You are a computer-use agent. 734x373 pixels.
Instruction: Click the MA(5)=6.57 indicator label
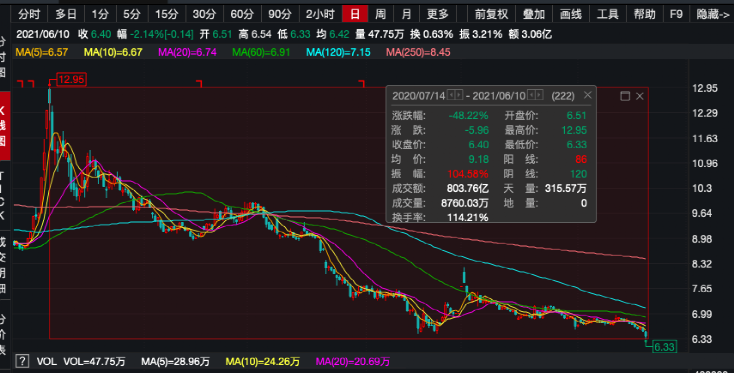tap(42, 52)
